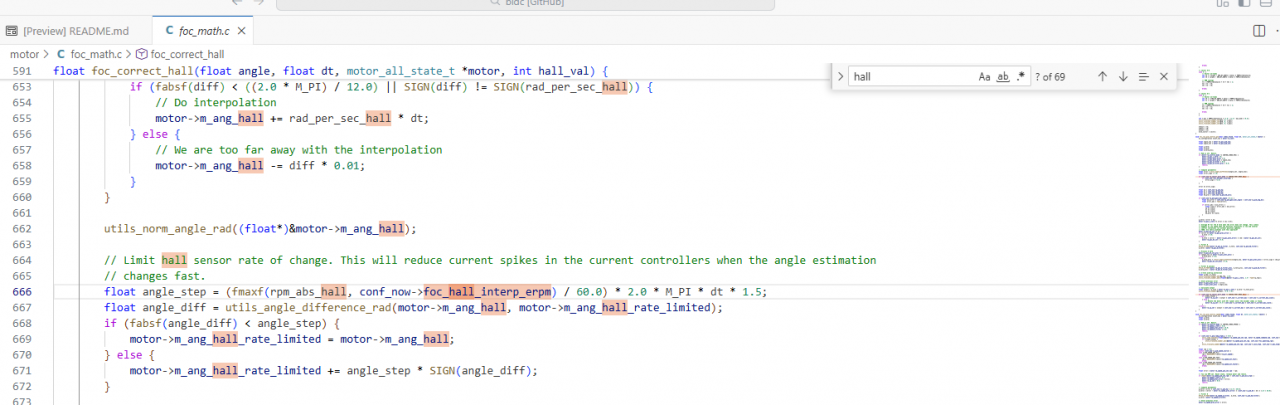Jump to next match arrow

pyautogui.click(x=1123, y=77)
